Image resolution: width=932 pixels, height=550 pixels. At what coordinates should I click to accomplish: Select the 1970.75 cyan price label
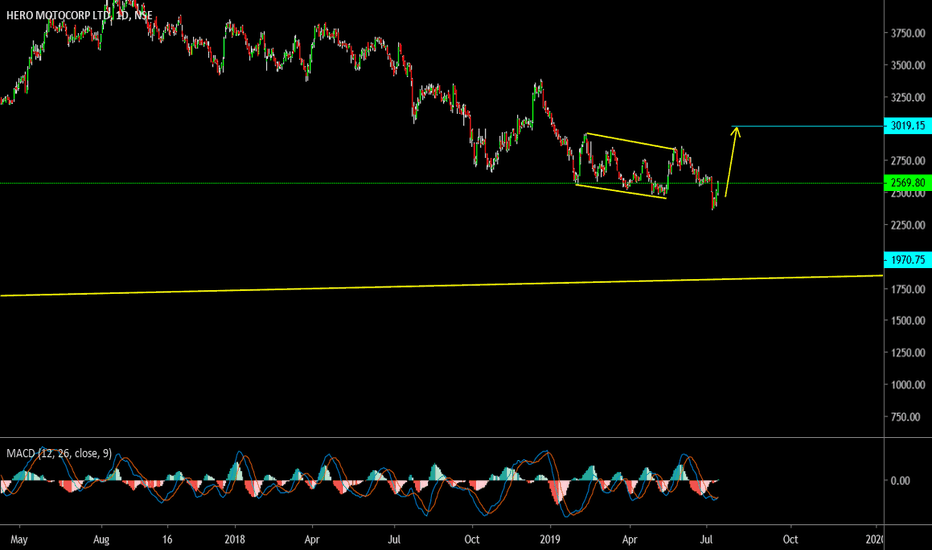(908, 260)
